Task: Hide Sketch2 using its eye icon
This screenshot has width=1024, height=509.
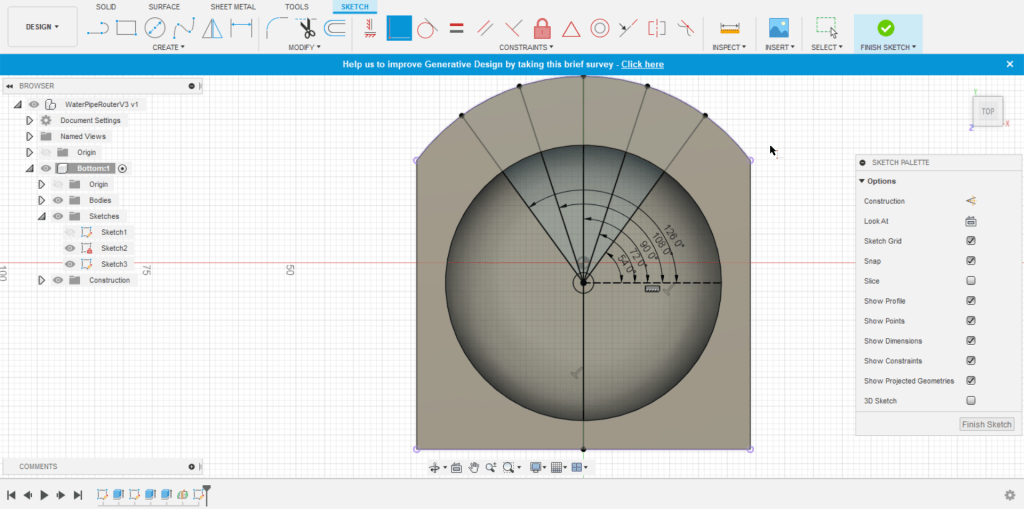Action: 70,248
